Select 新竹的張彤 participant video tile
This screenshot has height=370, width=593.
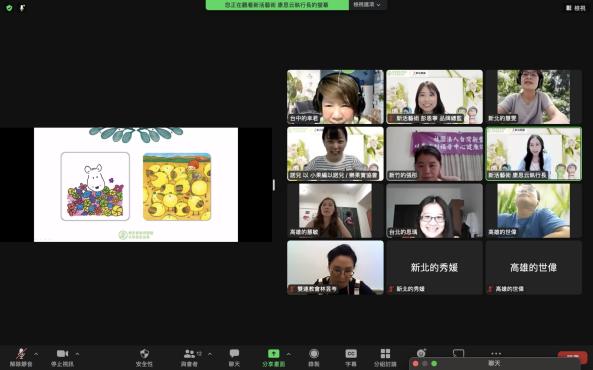point(435,154)
